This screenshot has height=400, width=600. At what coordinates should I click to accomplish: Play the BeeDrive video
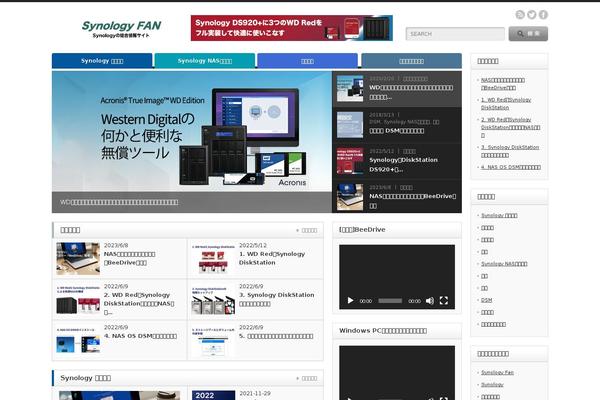click(350, 301)
